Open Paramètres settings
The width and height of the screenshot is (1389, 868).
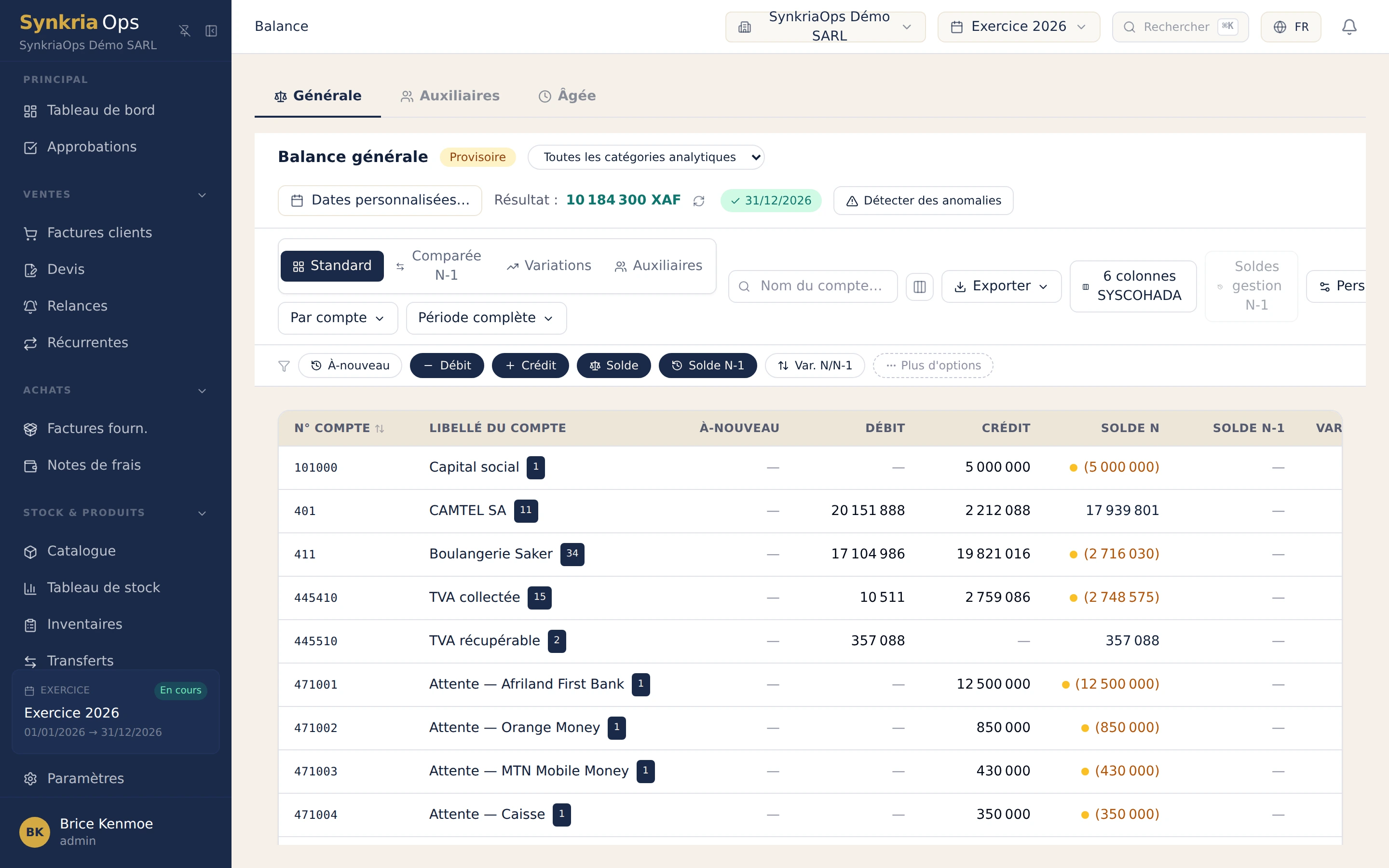pyautogui.click(x=115, y=778)
